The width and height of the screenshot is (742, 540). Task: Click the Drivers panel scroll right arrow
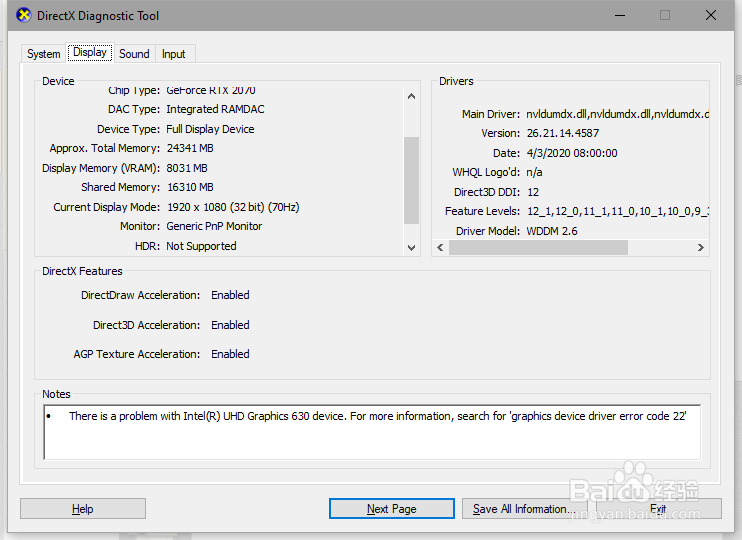point(701,248)
